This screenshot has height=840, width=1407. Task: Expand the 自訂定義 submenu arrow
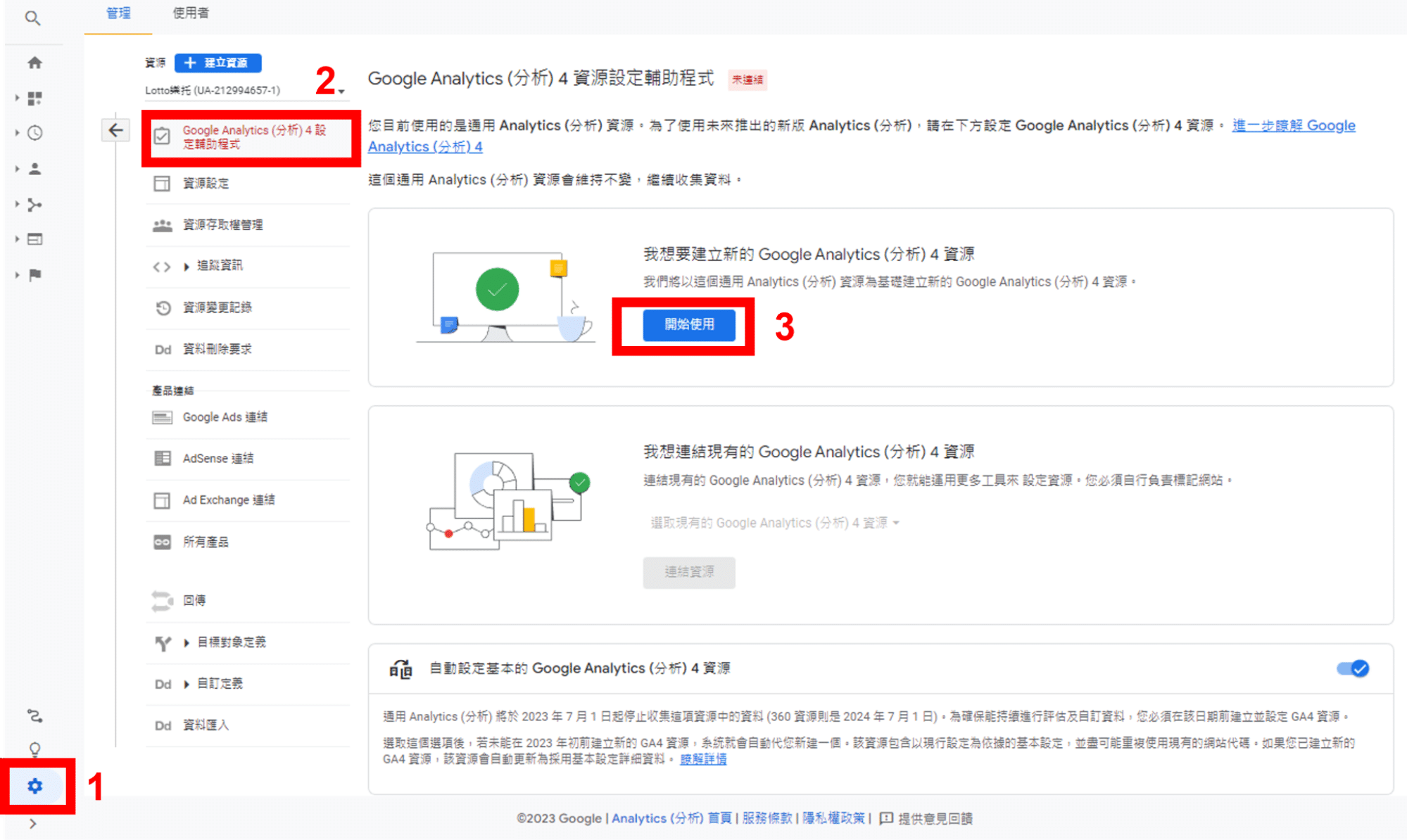tap(187, 684)
